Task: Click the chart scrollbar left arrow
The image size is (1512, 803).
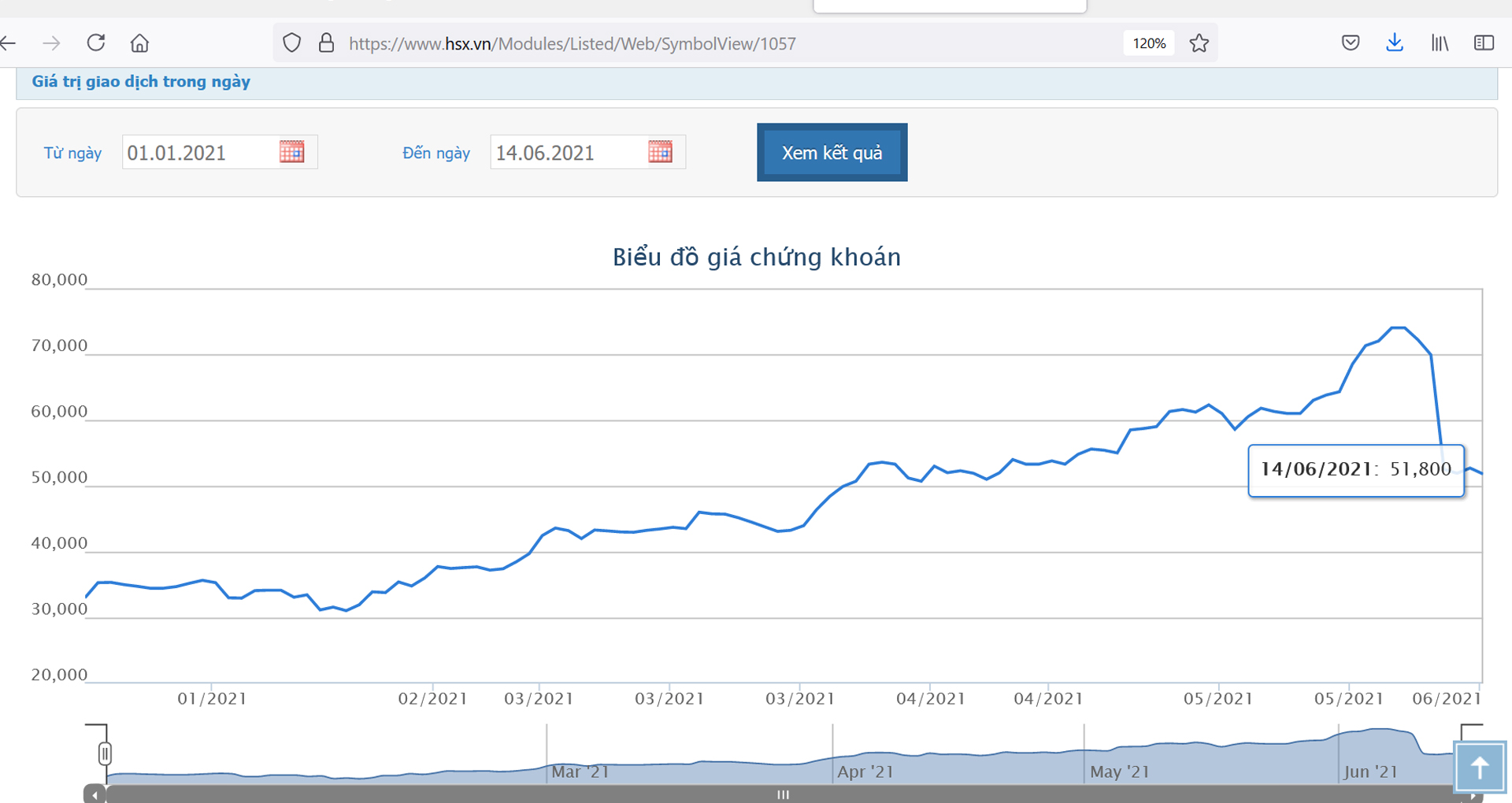Action: [x=94, y=795]
